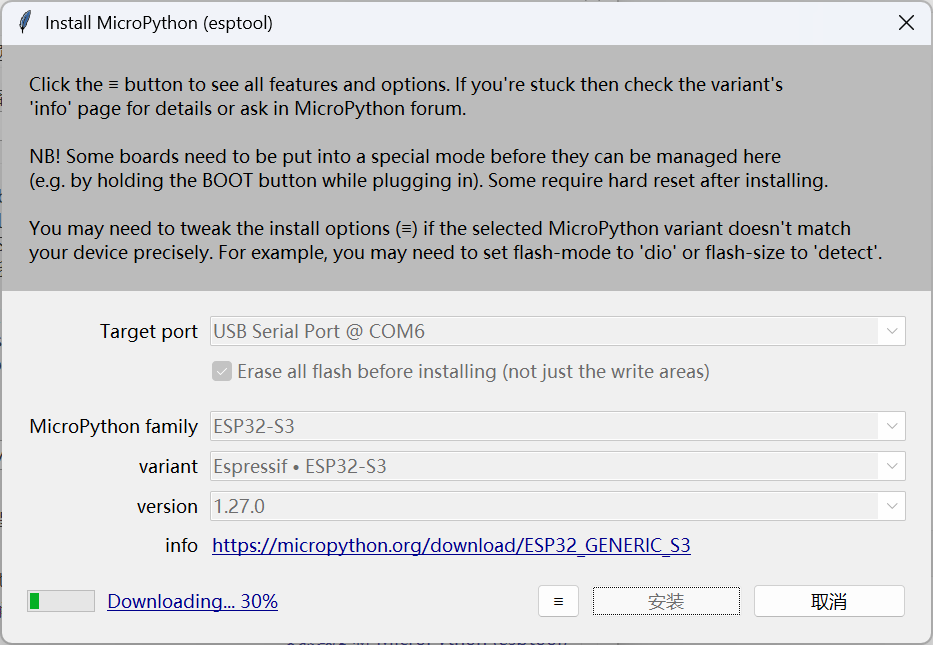Click the ESP32-S3 family field
Image resolution: width=933 pixels, height=645 pixels.
[558, 426]
